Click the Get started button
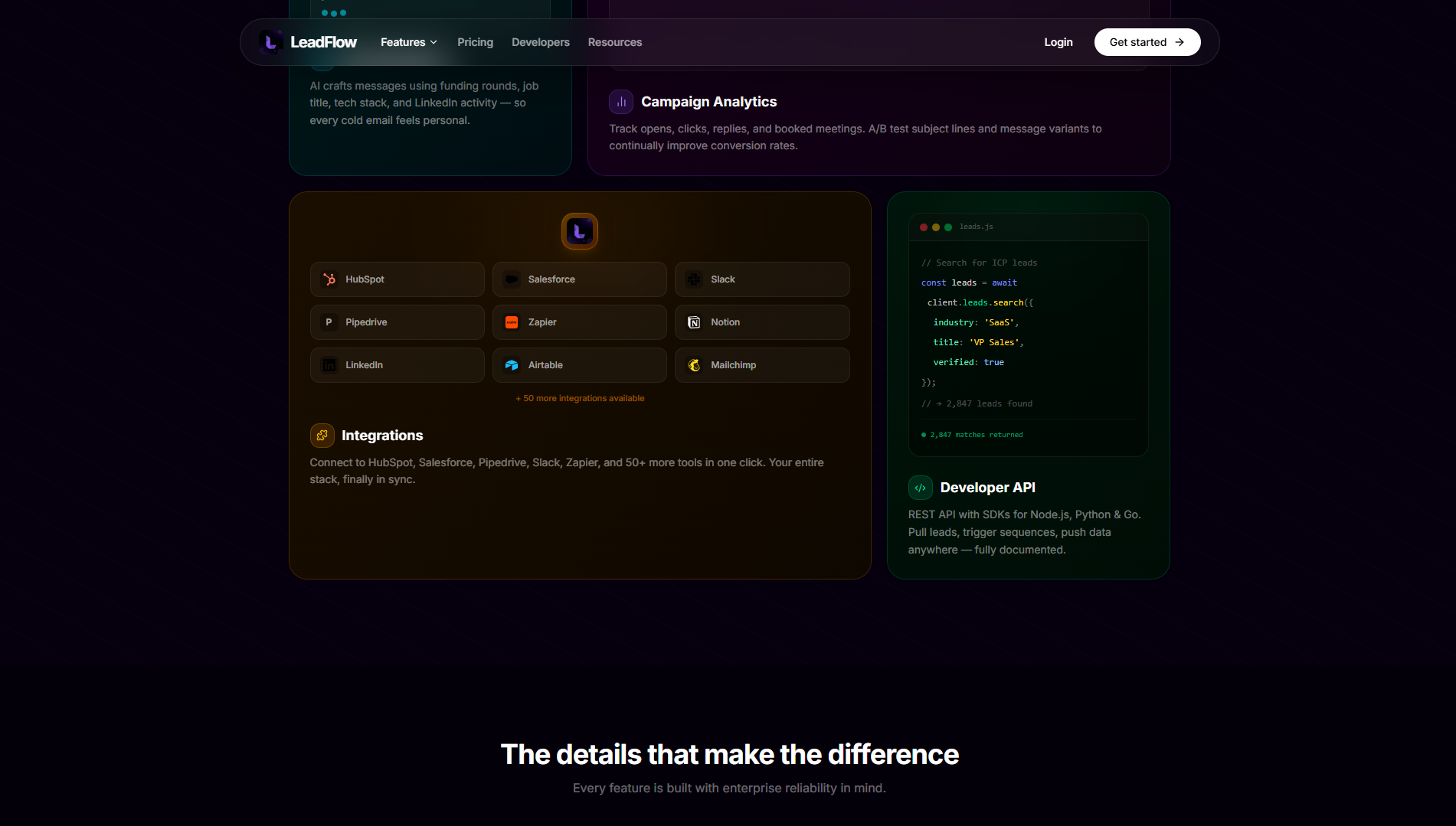 1147,42
